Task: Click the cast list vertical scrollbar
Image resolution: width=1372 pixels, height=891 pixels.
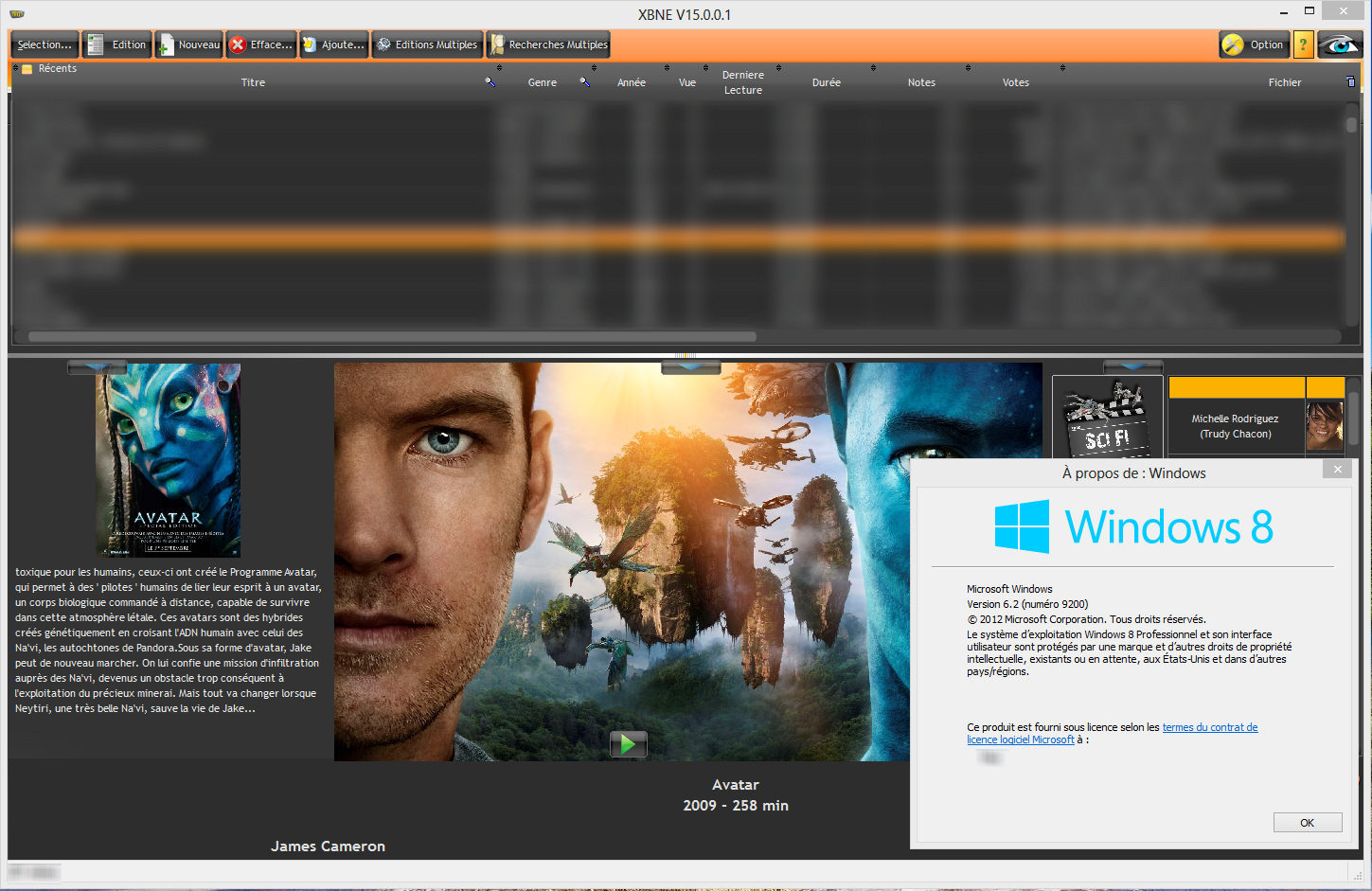Action: (x=1354, y=417)
